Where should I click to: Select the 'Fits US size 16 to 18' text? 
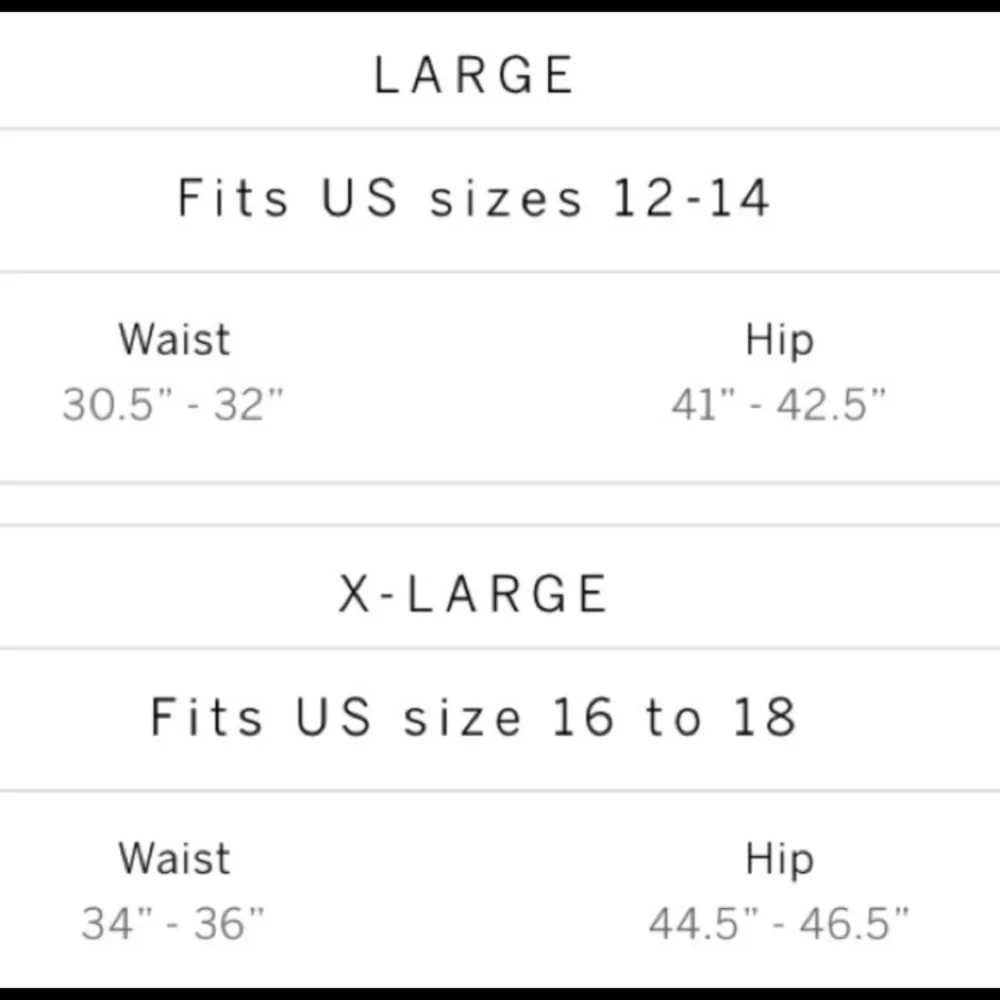[473, 717]
